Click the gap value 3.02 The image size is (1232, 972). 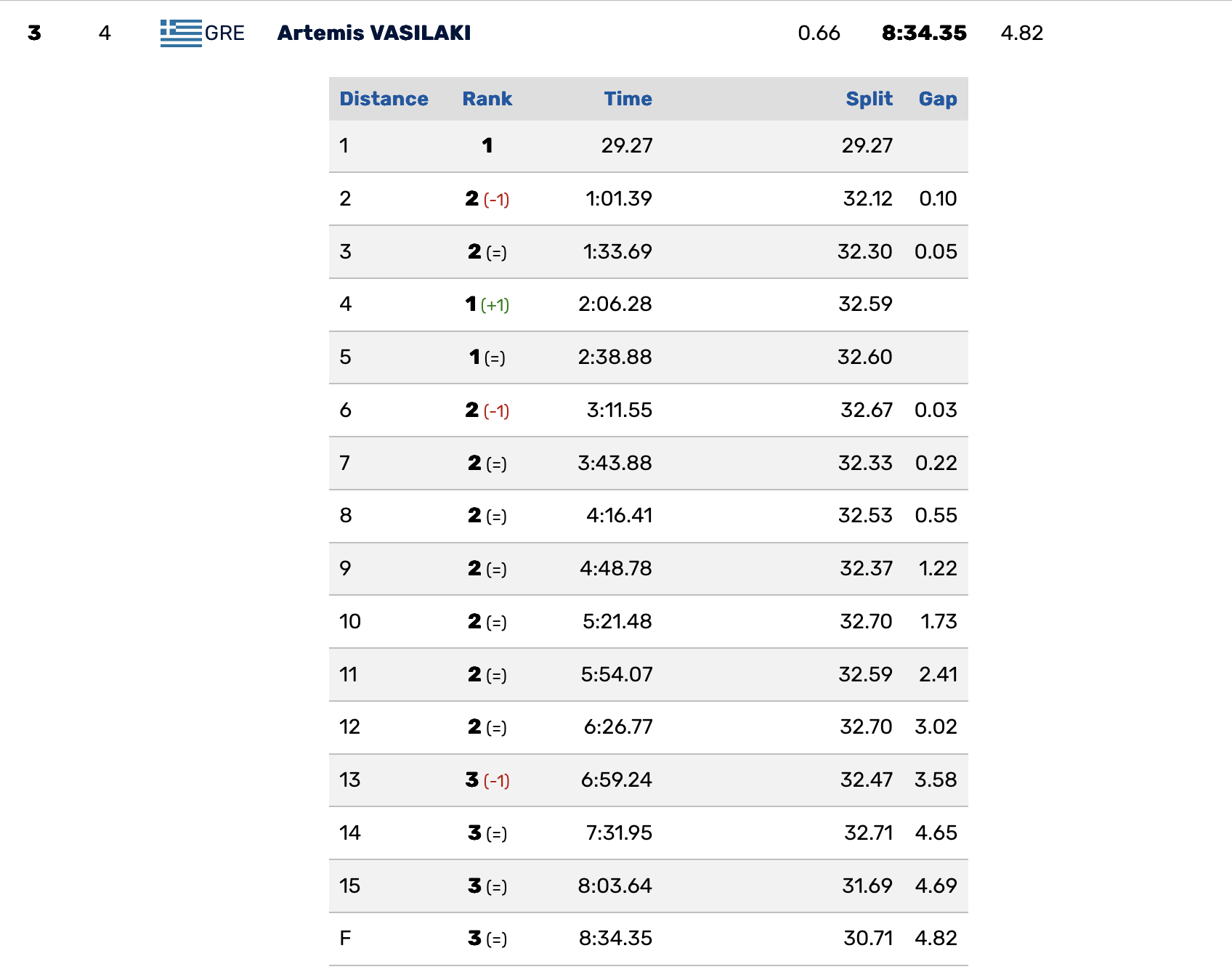936,727
